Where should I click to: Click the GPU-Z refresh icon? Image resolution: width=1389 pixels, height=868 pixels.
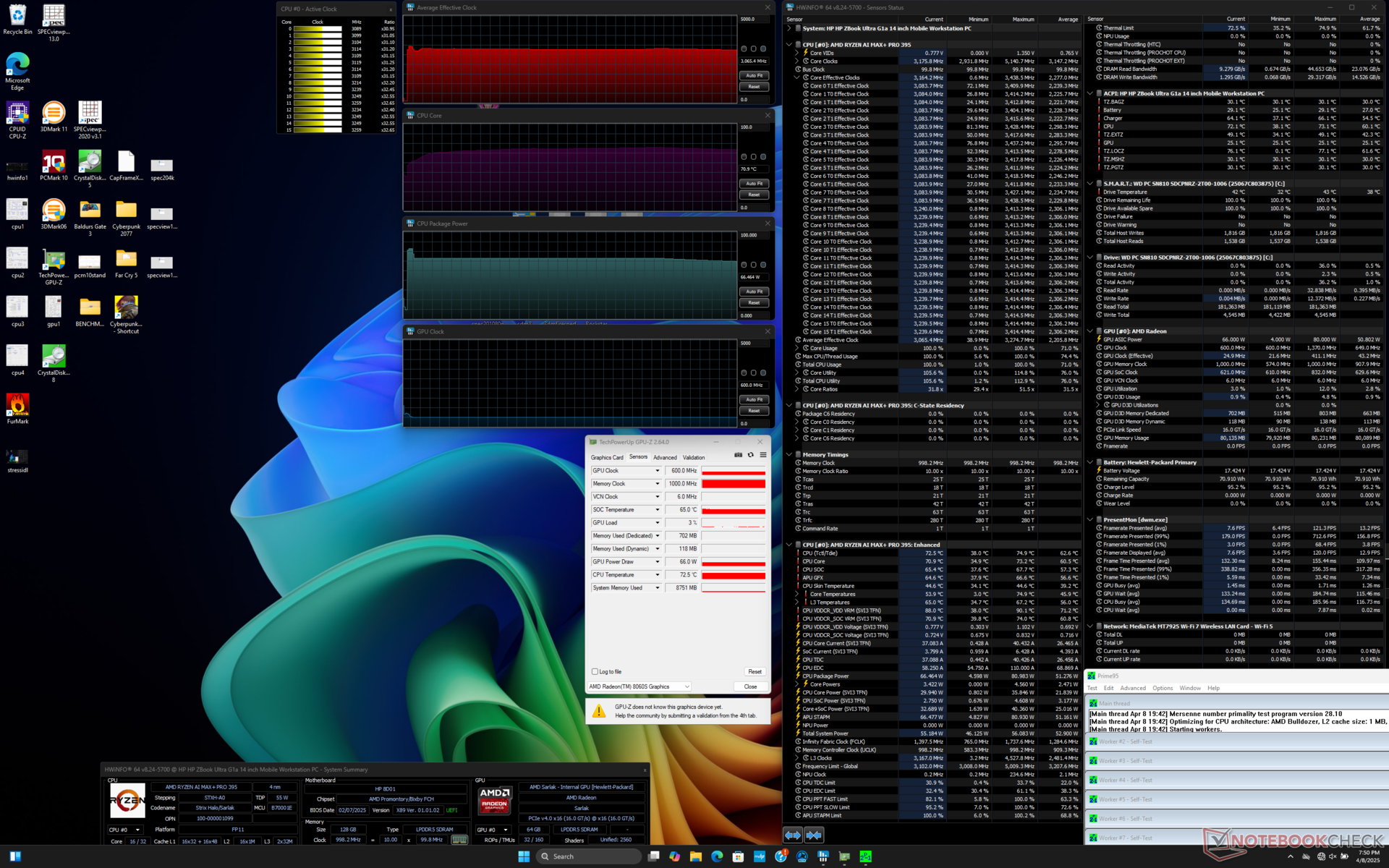pyautogui.click(x=750, y=455)
